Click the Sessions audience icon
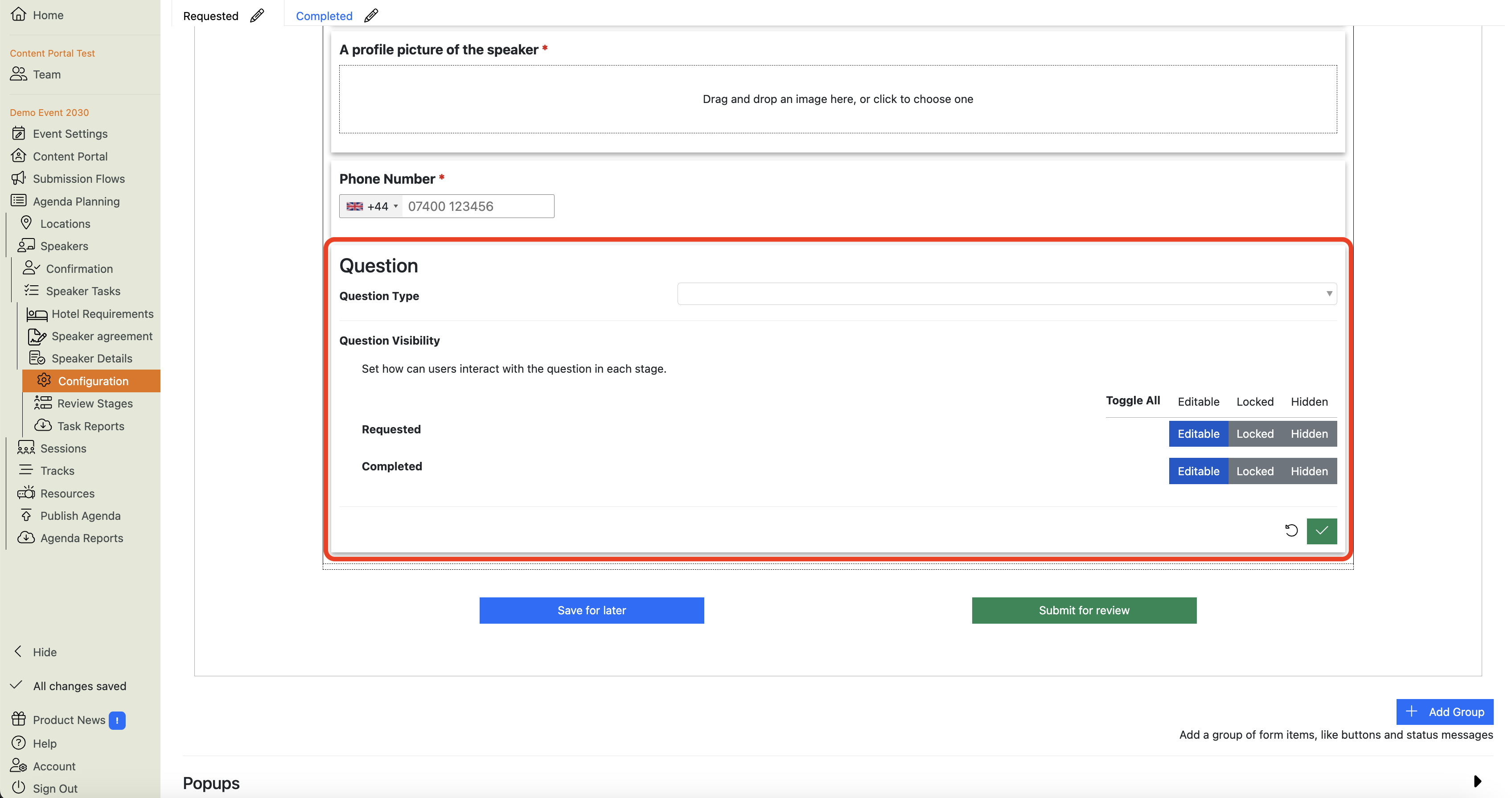Image resolution: width=1512 pixels, height=798 pixels. [26, 448]
